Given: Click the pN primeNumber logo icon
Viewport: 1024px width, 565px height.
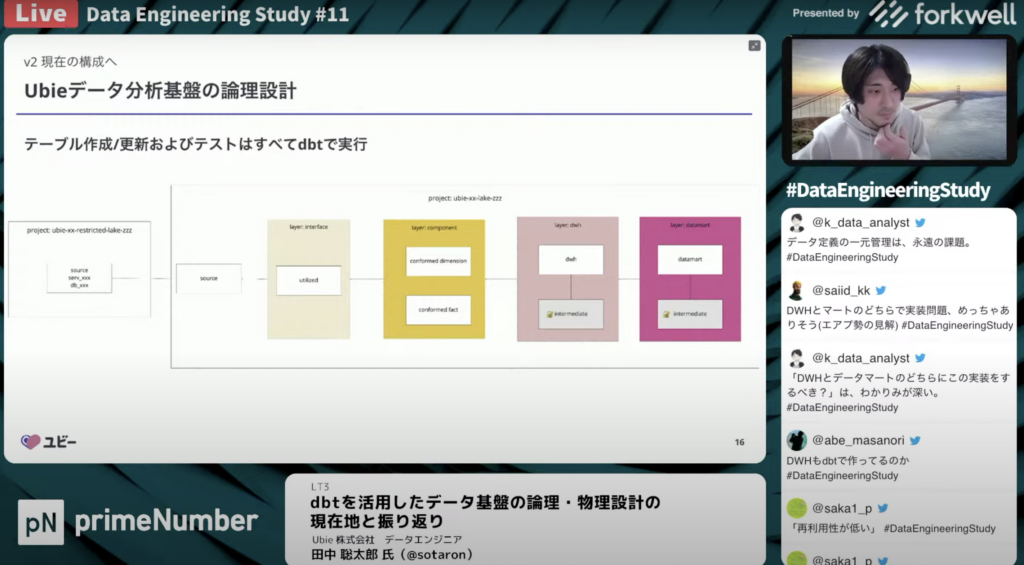Looking at the screenshot, I should 40,521.
